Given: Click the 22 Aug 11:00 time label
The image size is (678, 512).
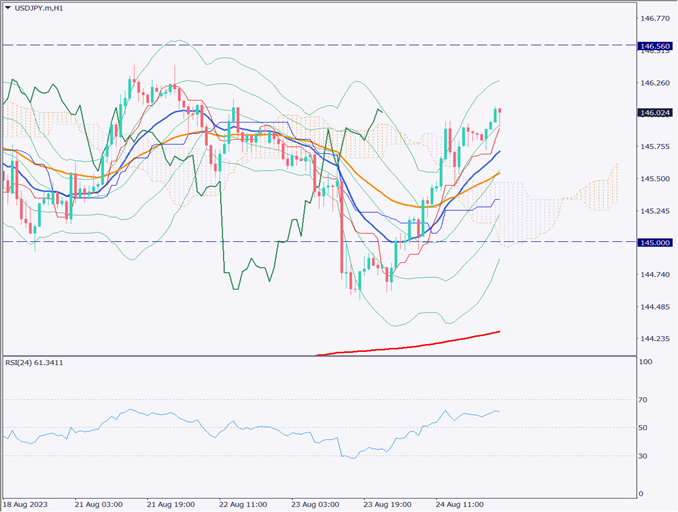Looking at the screenshot, I should [x=244, y=505].
